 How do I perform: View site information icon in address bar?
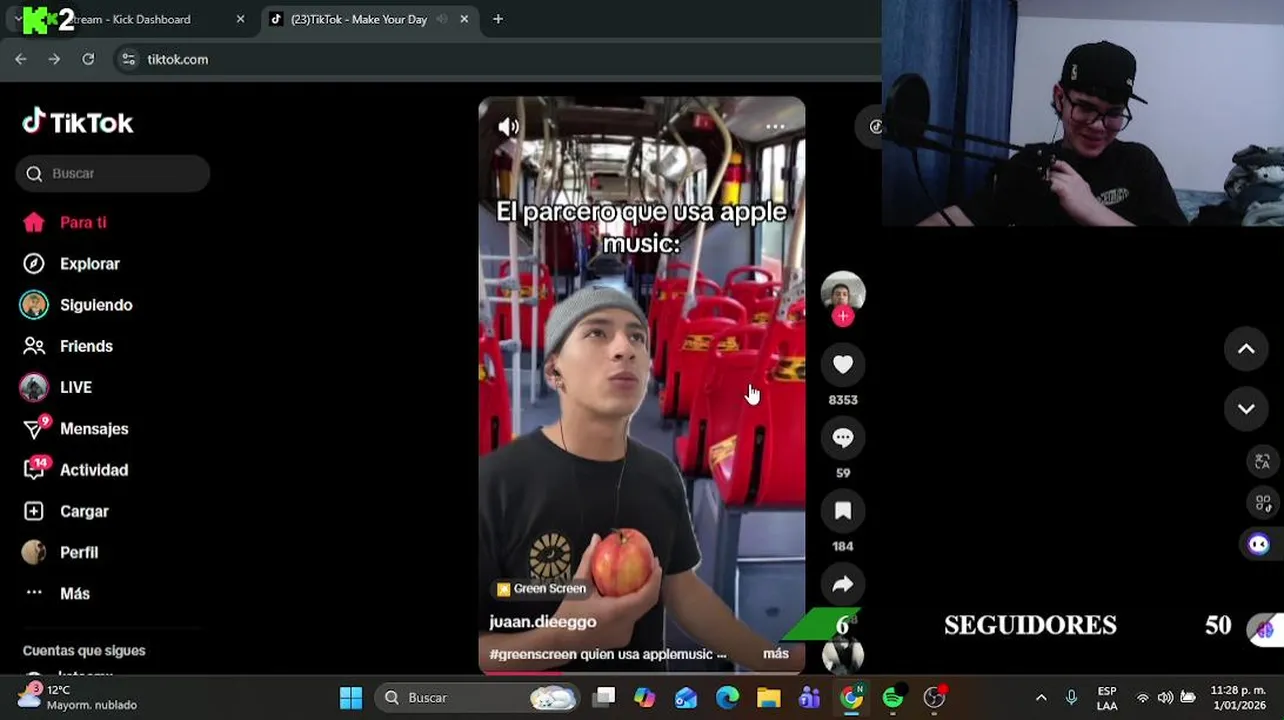pos(128,59)
